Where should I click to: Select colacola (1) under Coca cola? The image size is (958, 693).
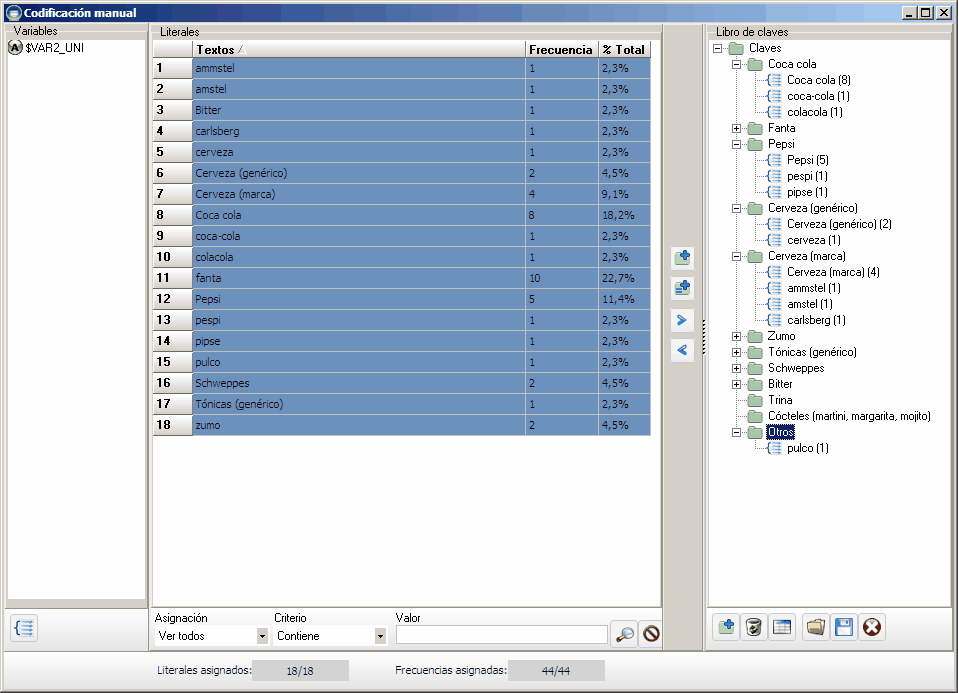[814, 112]
